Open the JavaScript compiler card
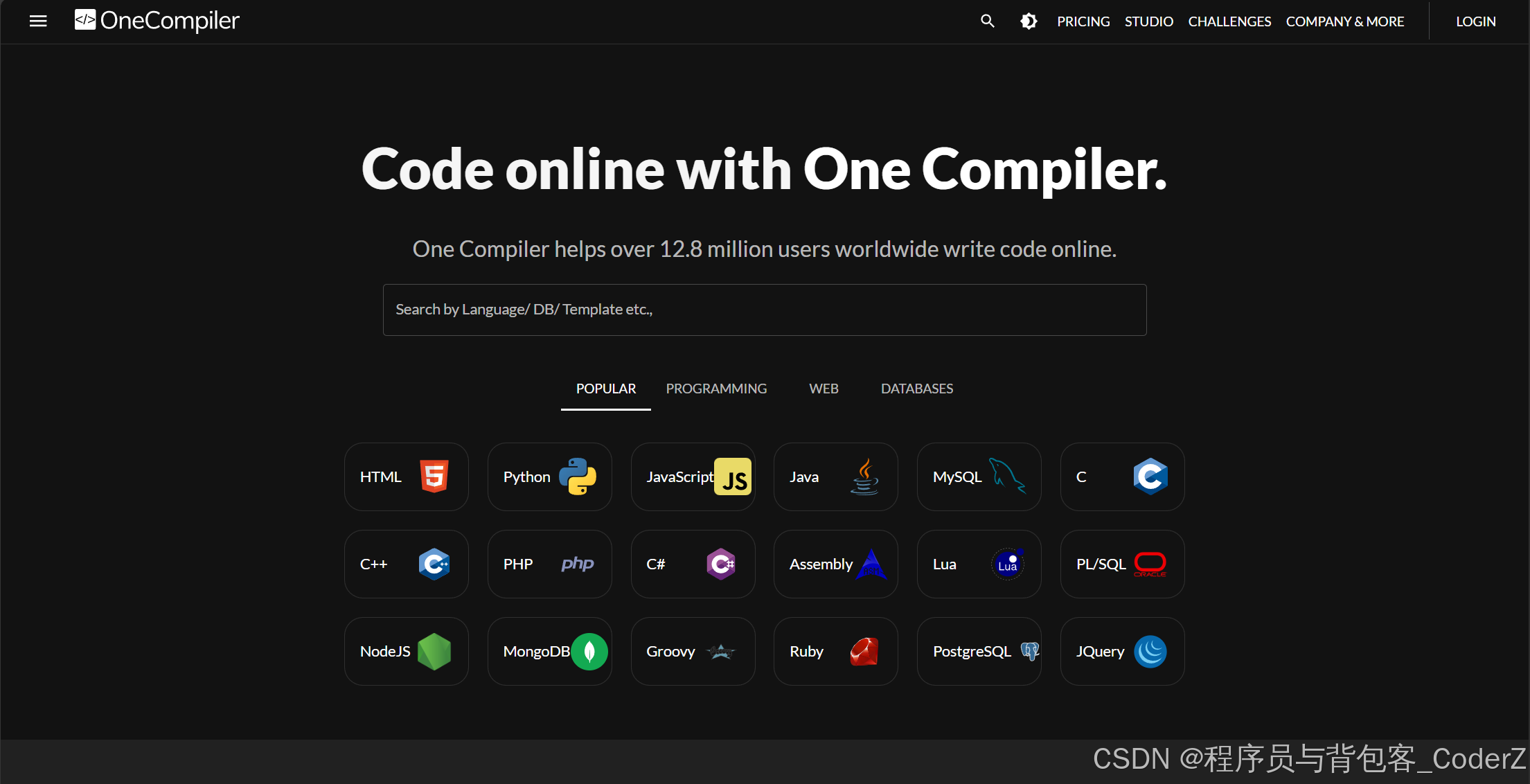The width and height of the screenshot is (1530, 784). [x=693, y=477]
